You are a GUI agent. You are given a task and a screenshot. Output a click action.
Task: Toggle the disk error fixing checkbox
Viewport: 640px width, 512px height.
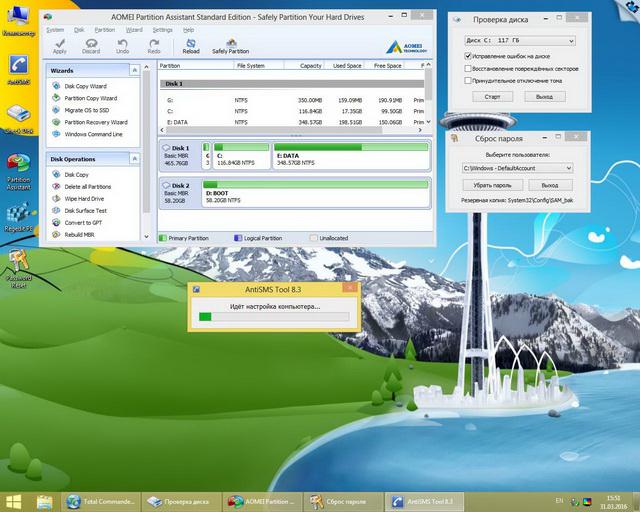click(468, 56)
